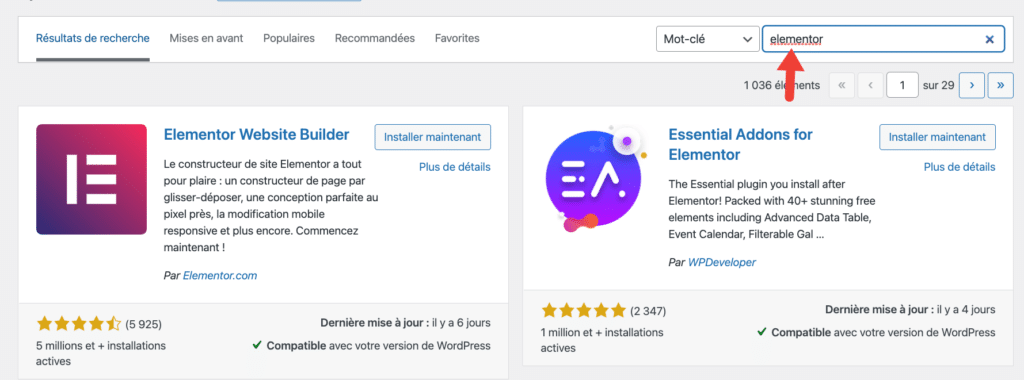Go to the next results page arrow
The width and height of the screenshot is (1024, 380).
972,85
